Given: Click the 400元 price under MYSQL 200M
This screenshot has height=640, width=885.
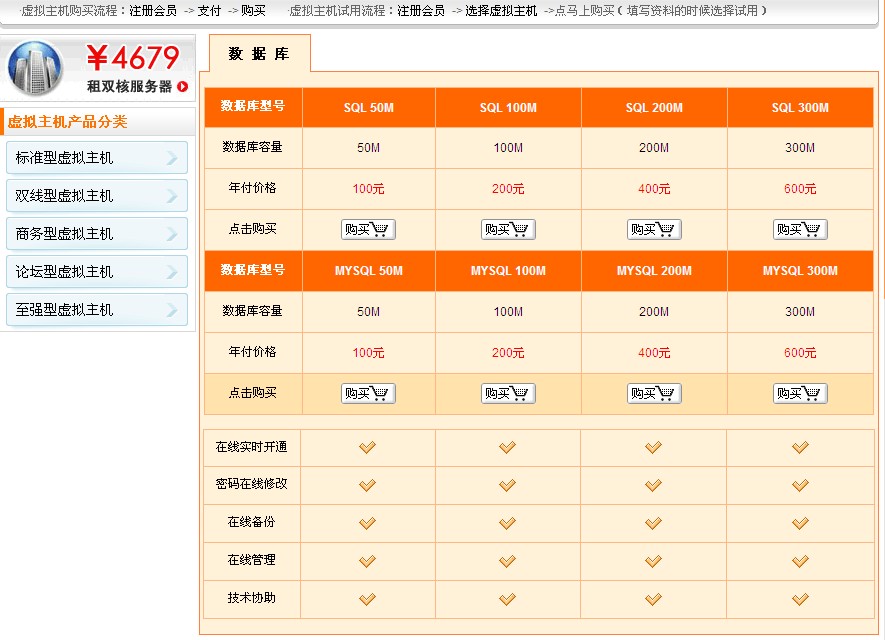Looking at the screenshot, I should pos(654,353).
